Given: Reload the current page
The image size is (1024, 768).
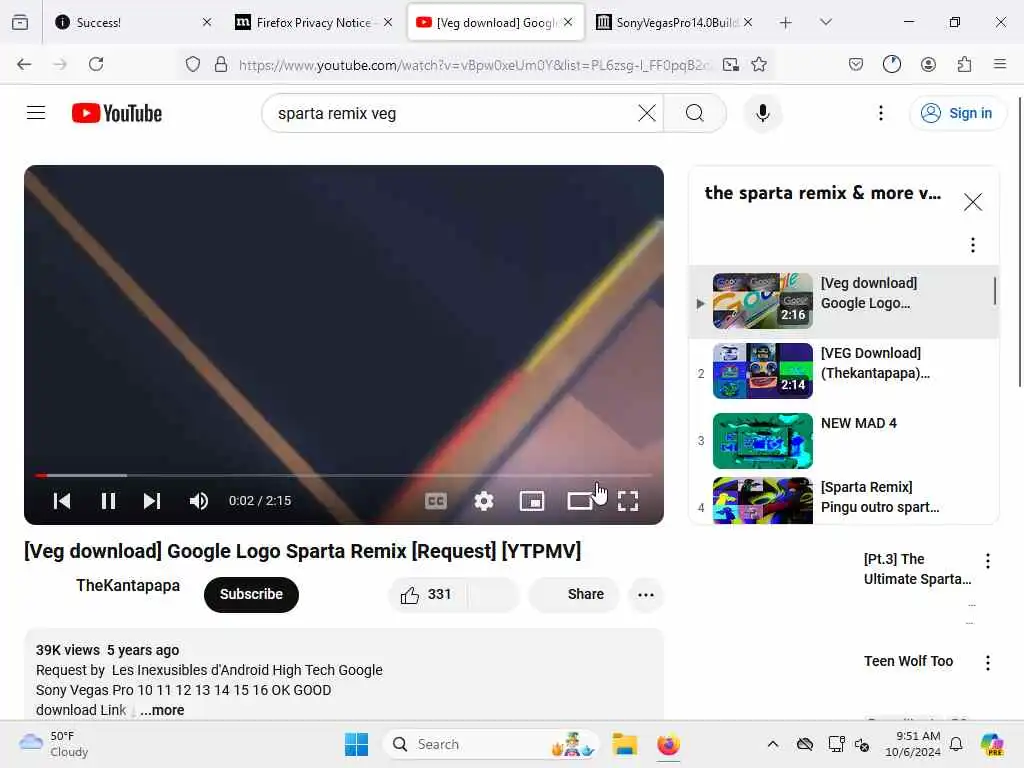Looking at the screenshot, I should 96,64.
